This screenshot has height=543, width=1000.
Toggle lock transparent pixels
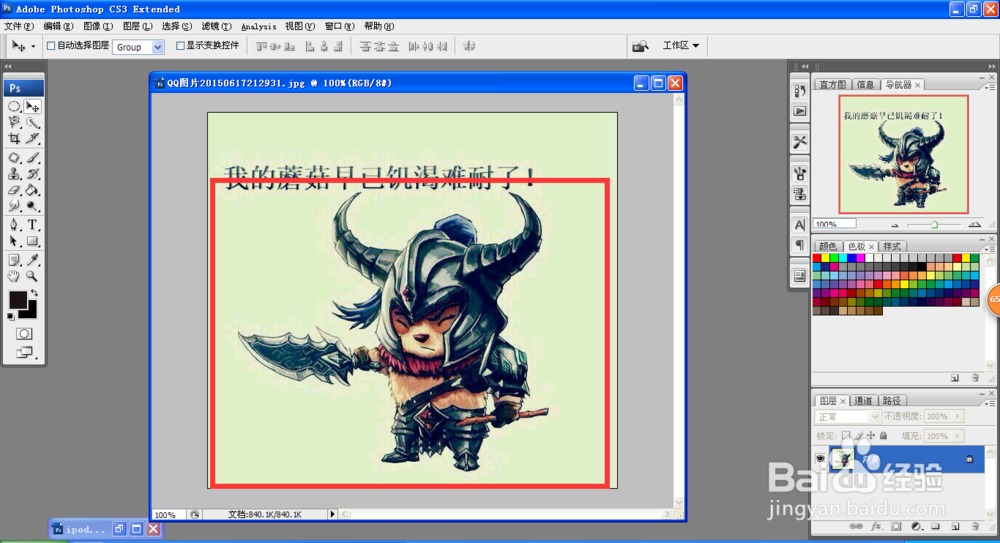pos(846,436)
